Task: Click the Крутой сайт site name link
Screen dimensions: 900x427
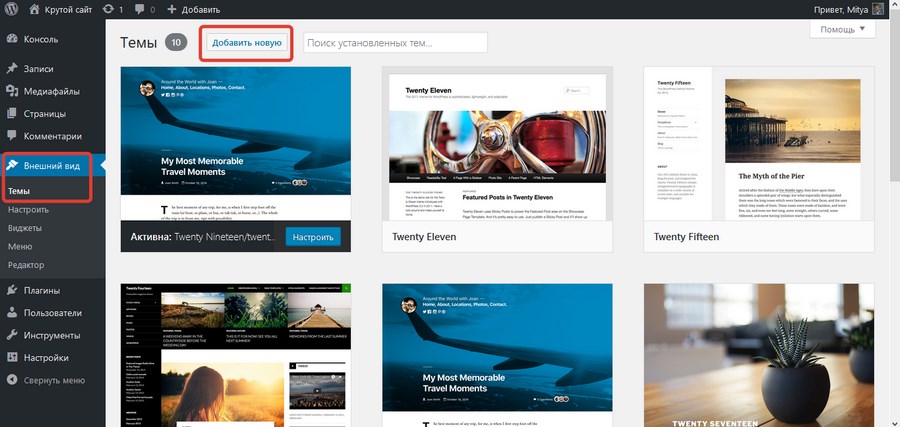Action: [60, 9]
